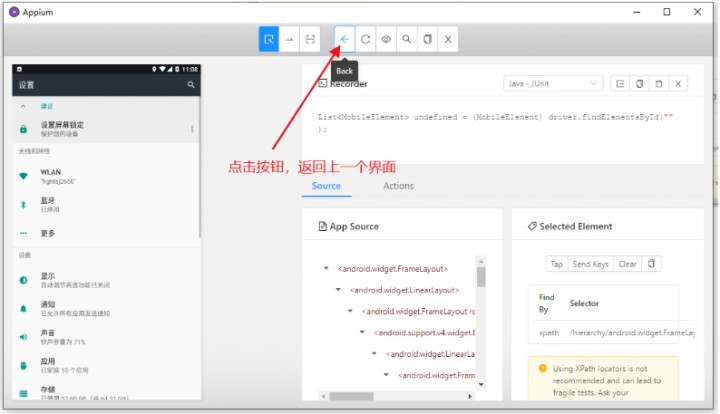
Task: Refresh the source and screenshot
Action: pos(366,39)
